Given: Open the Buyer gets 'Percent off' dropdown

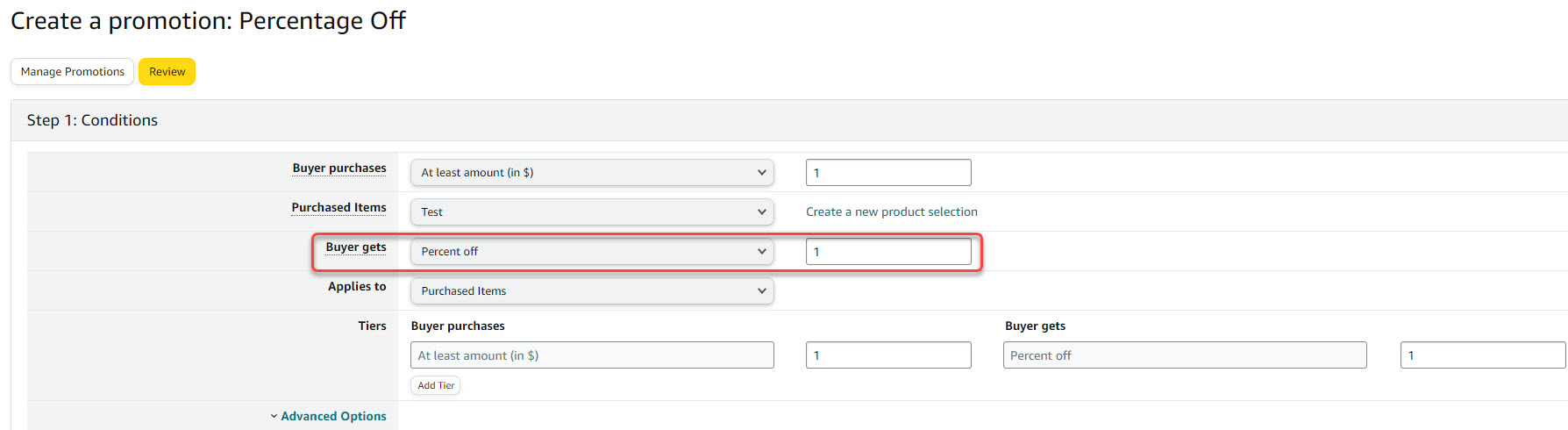Looking at the screenshot, I should coord(592,252).
